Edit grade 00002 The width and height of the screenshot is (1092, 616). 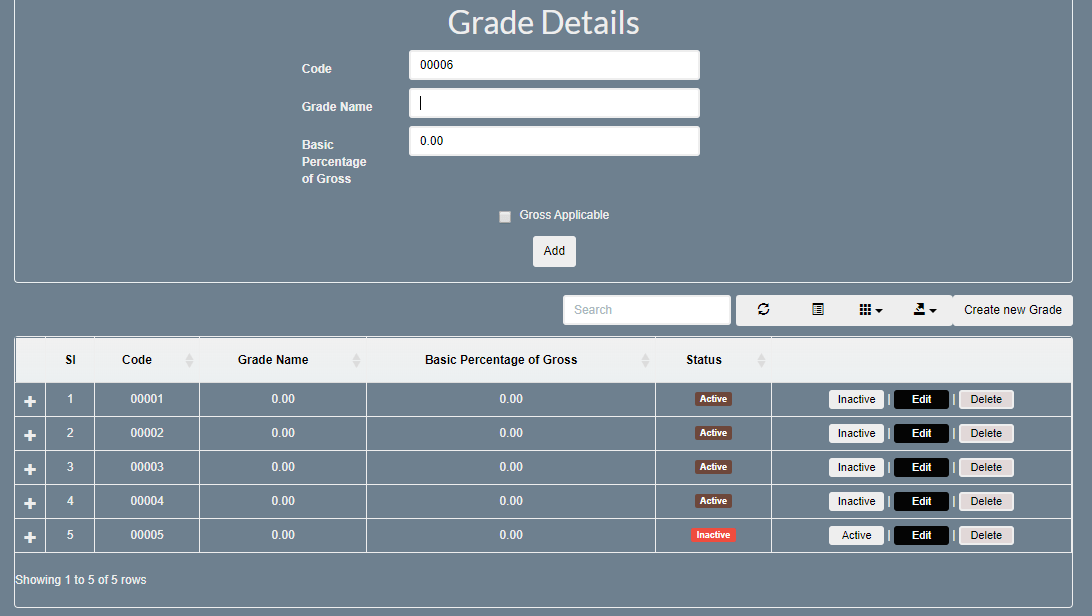pyautogui.click(x=920, y=433)
